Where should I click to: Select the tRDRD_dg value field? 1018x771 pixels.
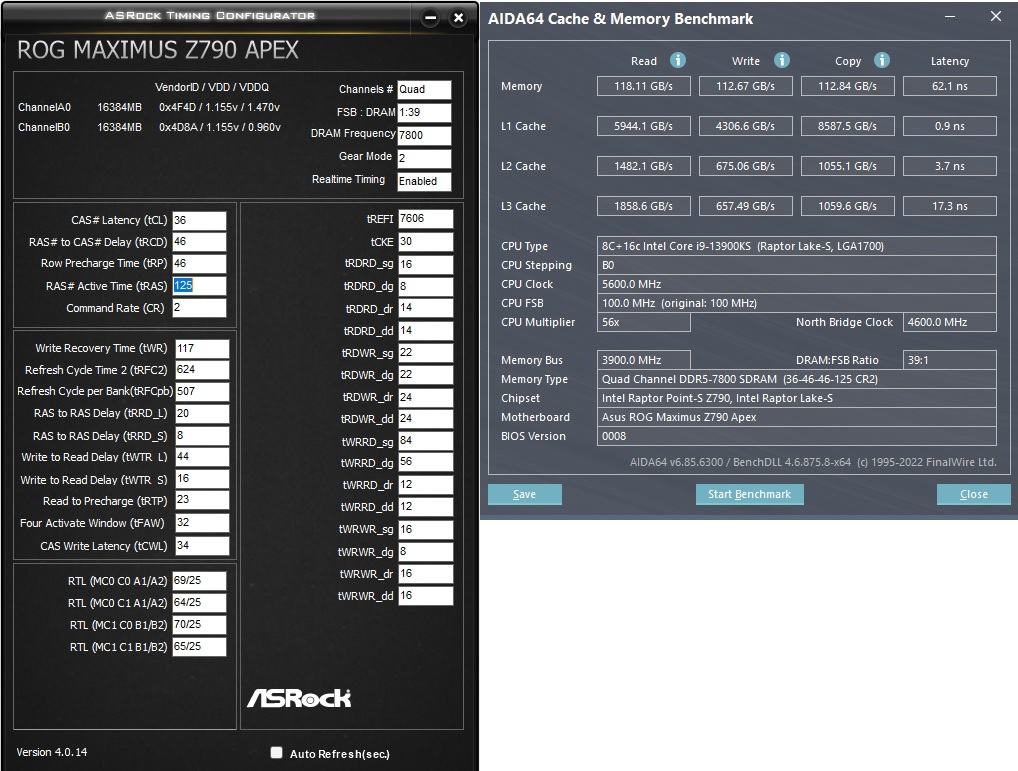[425, 286]
